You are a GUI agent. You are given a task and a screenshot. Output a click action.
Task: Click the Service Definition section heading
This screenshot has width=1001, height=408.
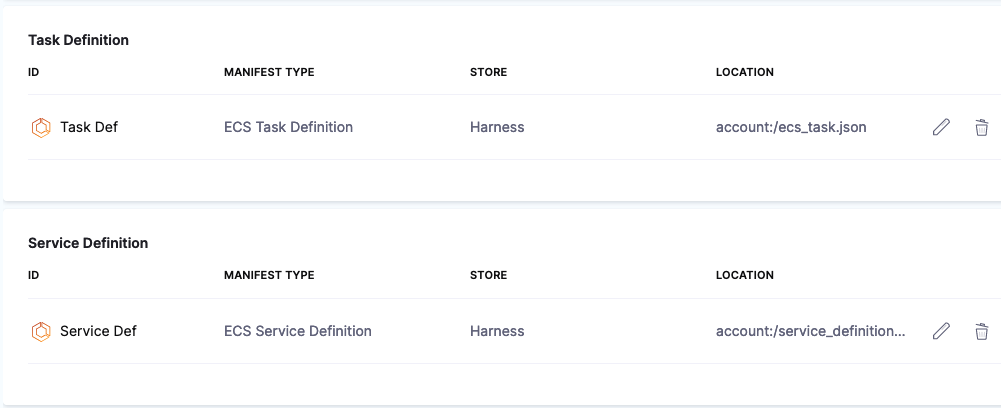coord(88,243)
